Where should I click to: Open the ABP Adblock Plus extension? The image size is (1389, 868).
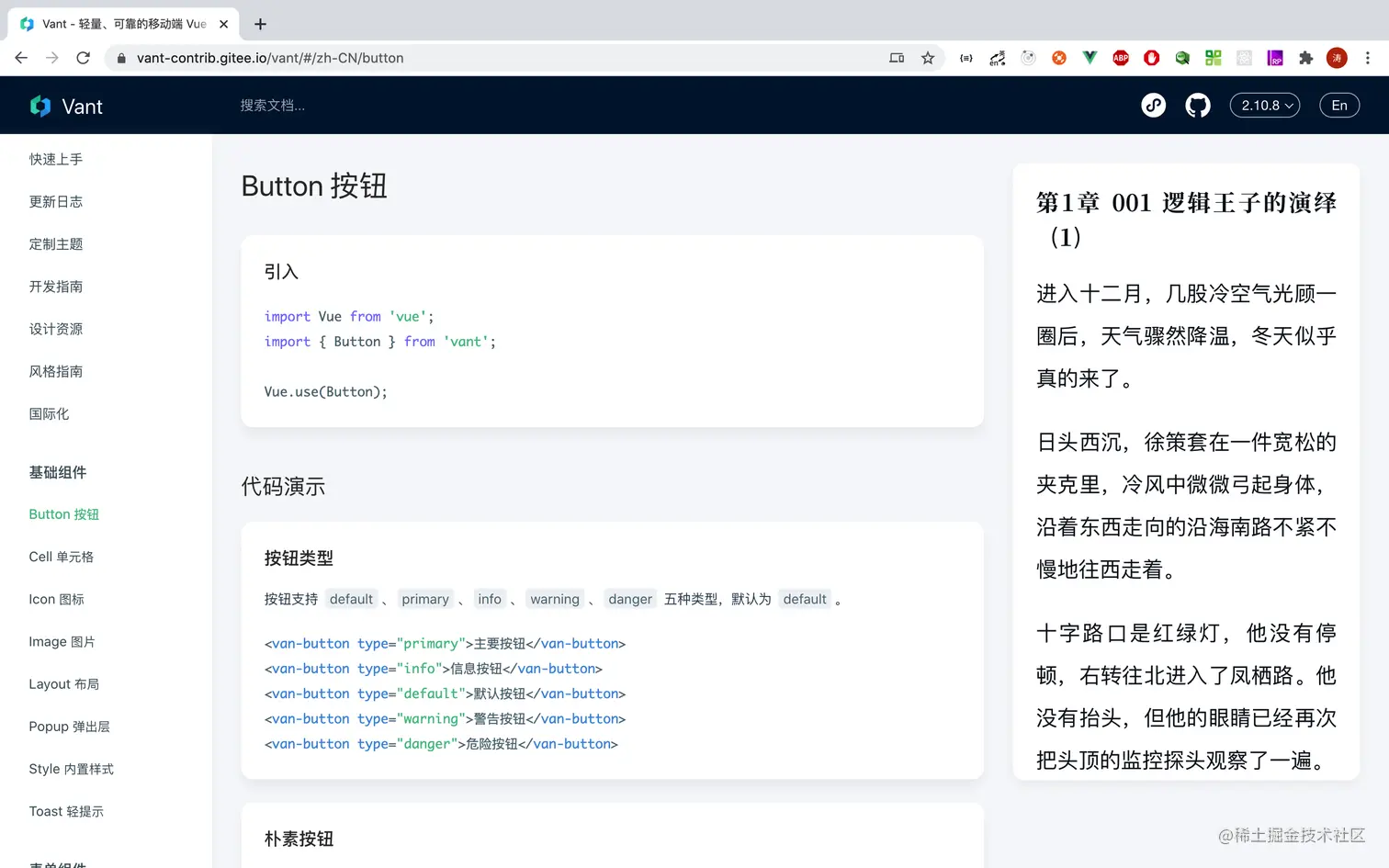(1121, 58)
